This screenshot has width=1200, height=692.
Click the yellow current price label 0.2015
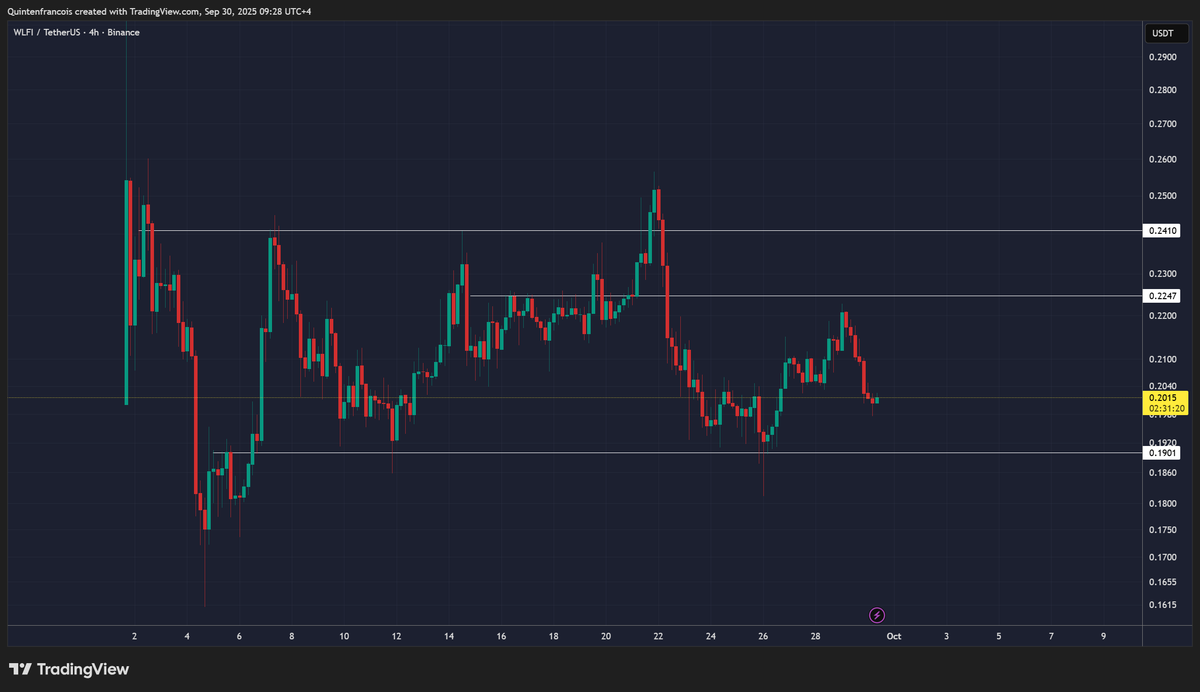1164,398
